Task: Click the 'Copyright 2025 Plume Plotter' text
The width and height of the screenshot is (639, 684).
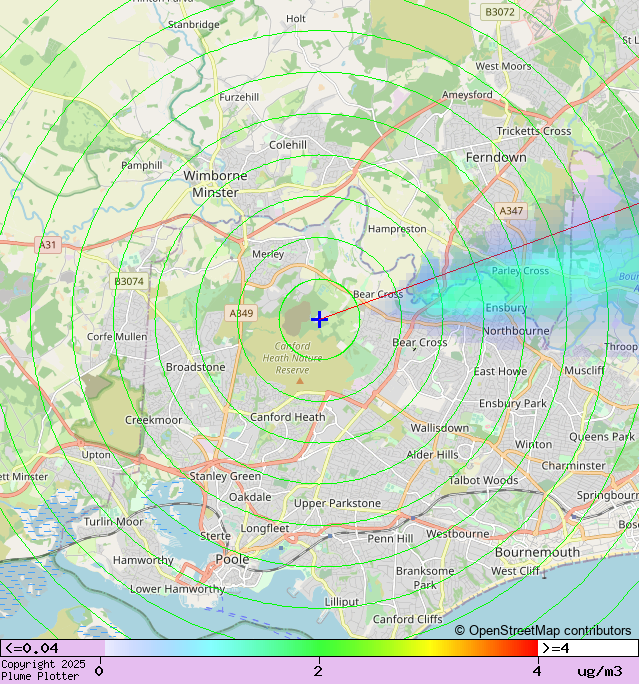Action: (43, 670)
